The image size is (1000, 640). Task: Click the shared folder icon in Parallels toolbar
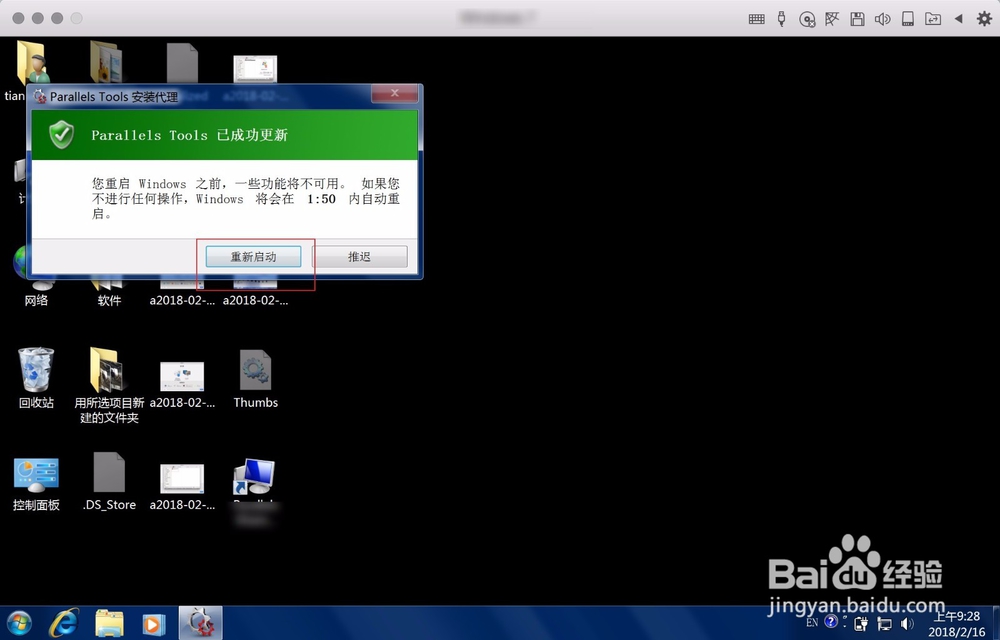pyautogui.click(x=933, y=19)
